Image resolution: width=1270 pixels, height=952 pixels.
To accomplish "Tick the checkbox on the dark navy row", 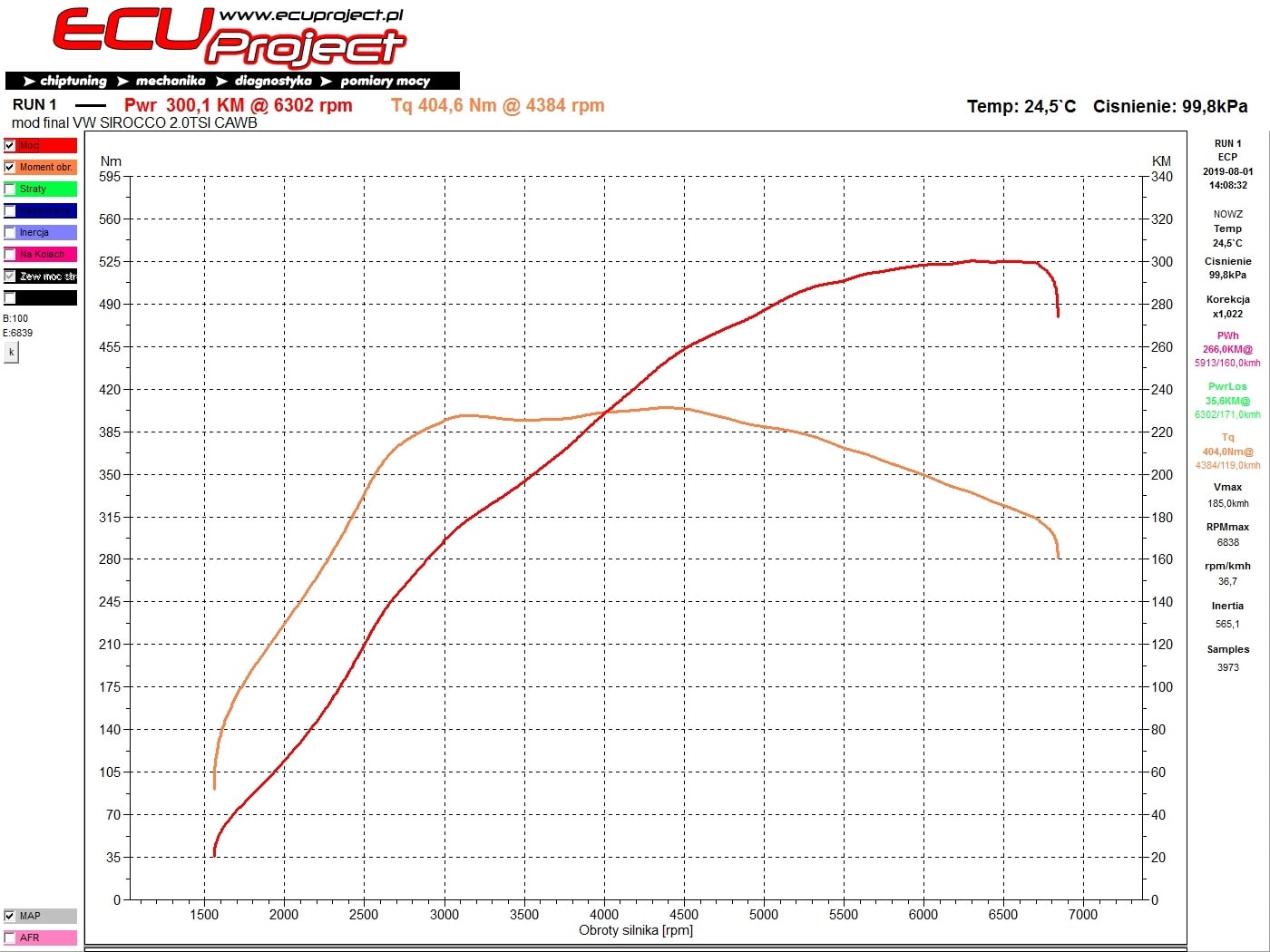I will click(x=10, y=210).
